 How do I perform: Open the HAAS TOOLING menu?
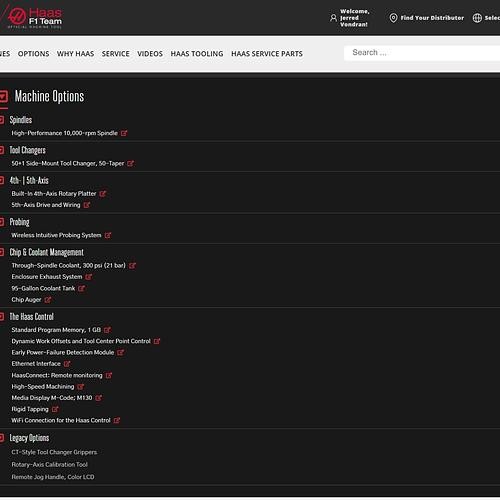coord(197,54)
